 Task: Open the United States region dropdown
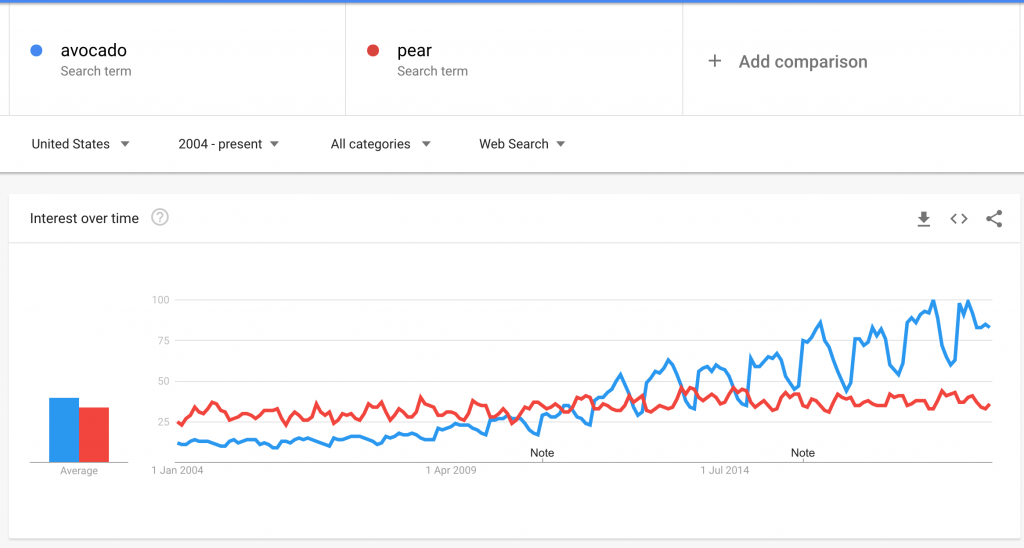(x=80, y=144)
